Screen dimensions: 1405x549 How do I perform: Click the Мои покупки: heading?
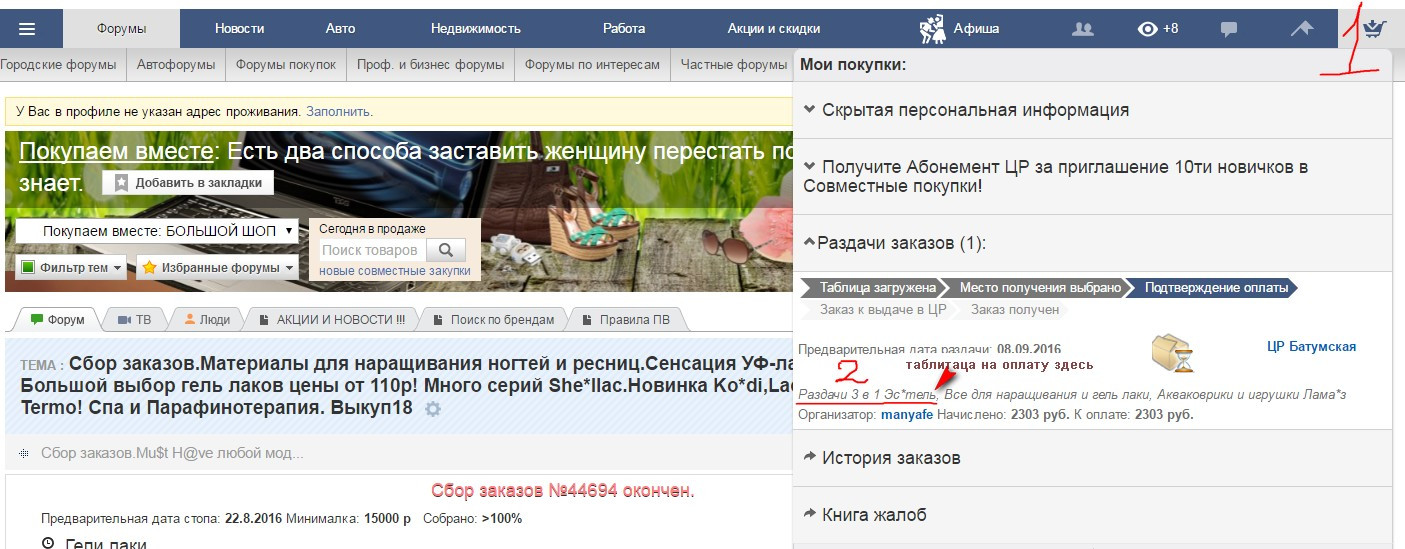pyautogui.click(x=853, y=65)
